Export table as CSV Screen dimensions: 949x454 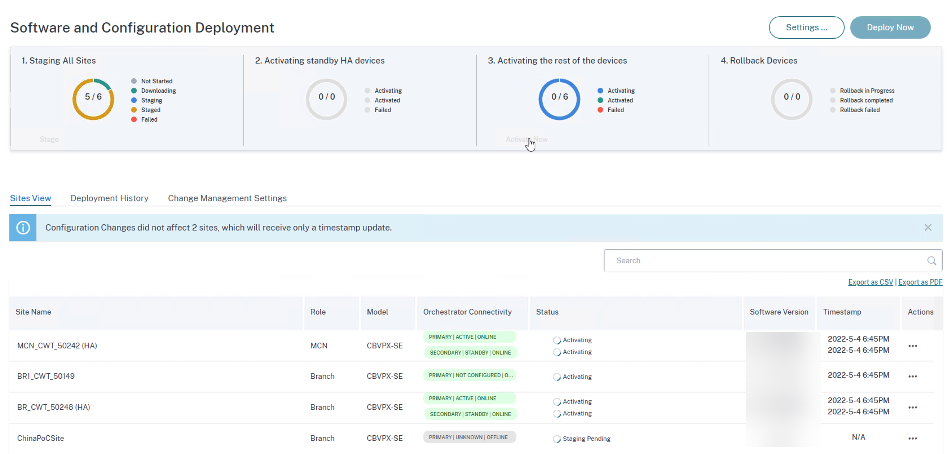click(x=871, y=282)
